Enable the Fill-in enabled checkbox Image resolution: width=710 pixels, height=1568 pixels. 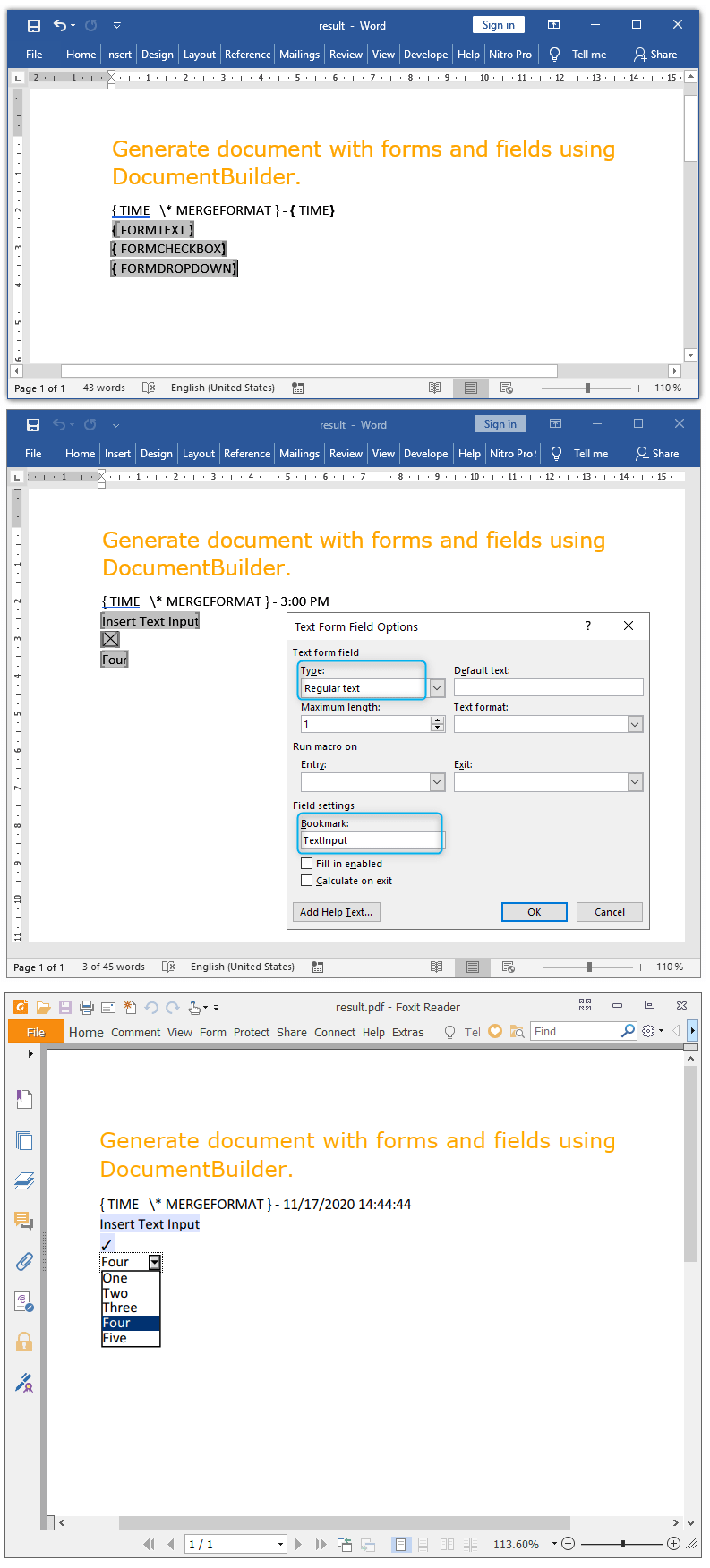307,864
